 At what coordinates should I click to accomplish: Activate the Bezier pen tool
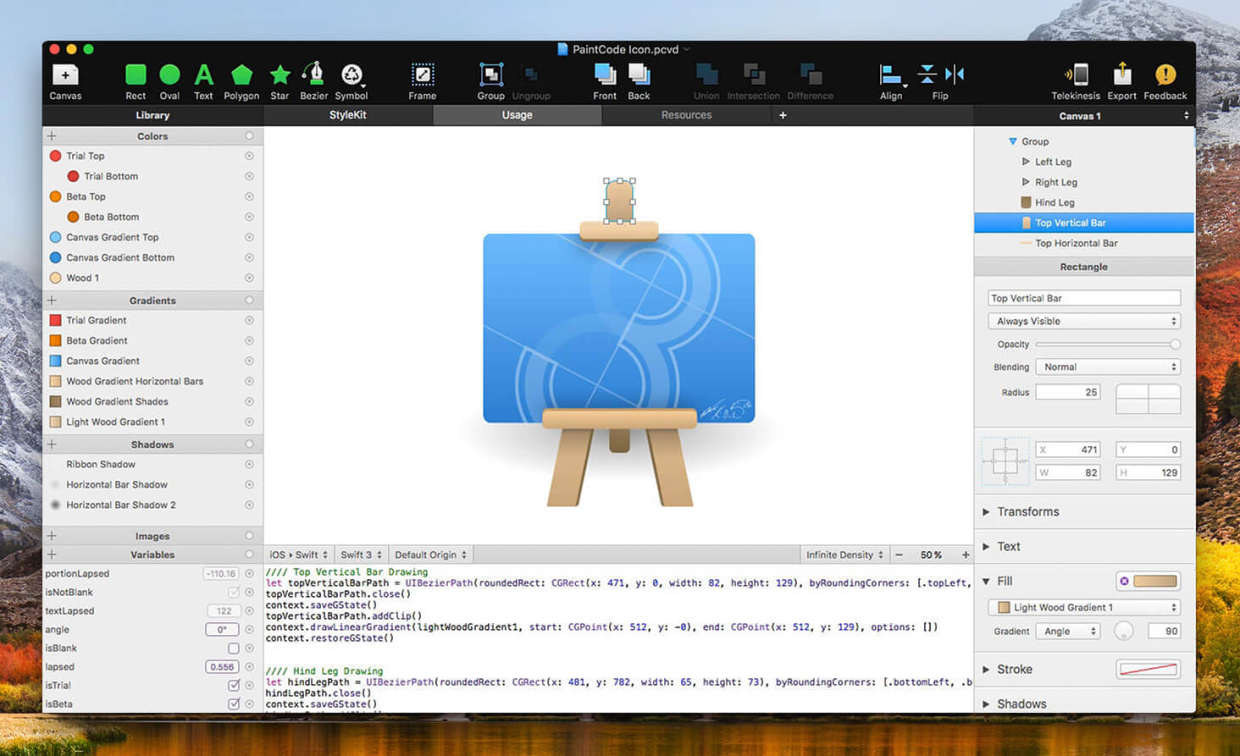click(314, 81)
